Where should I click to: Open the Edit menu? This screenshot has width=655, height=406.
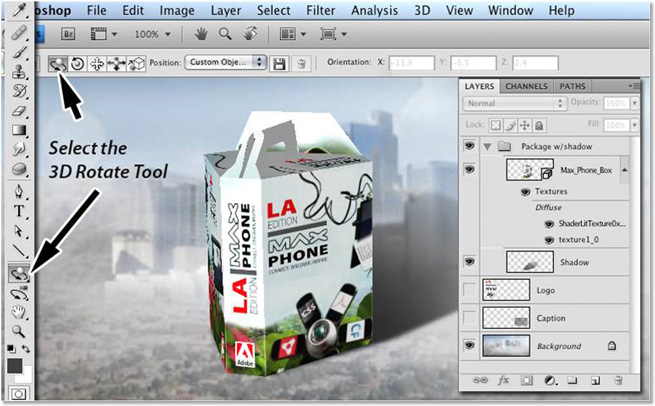pos(133,10)
